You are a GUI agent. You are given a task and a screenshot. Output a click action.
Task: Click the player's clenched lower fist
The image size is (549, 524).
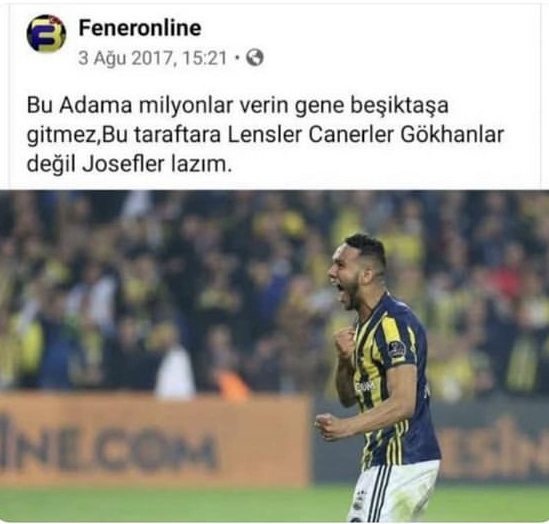328,427
